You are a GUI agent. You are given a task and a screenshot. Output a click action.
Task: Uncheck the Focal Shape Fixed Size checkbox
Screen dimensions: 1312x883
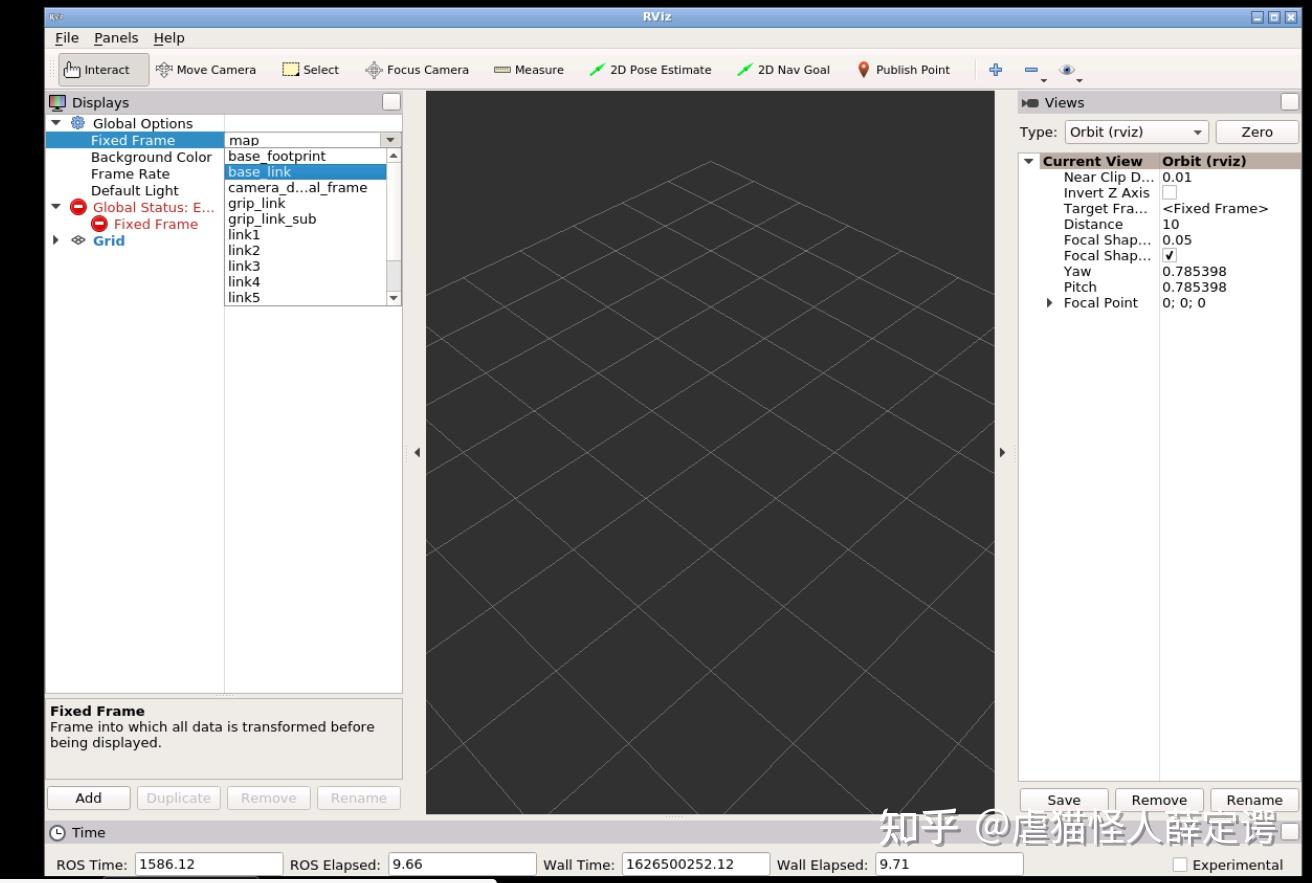point(1170,256)
